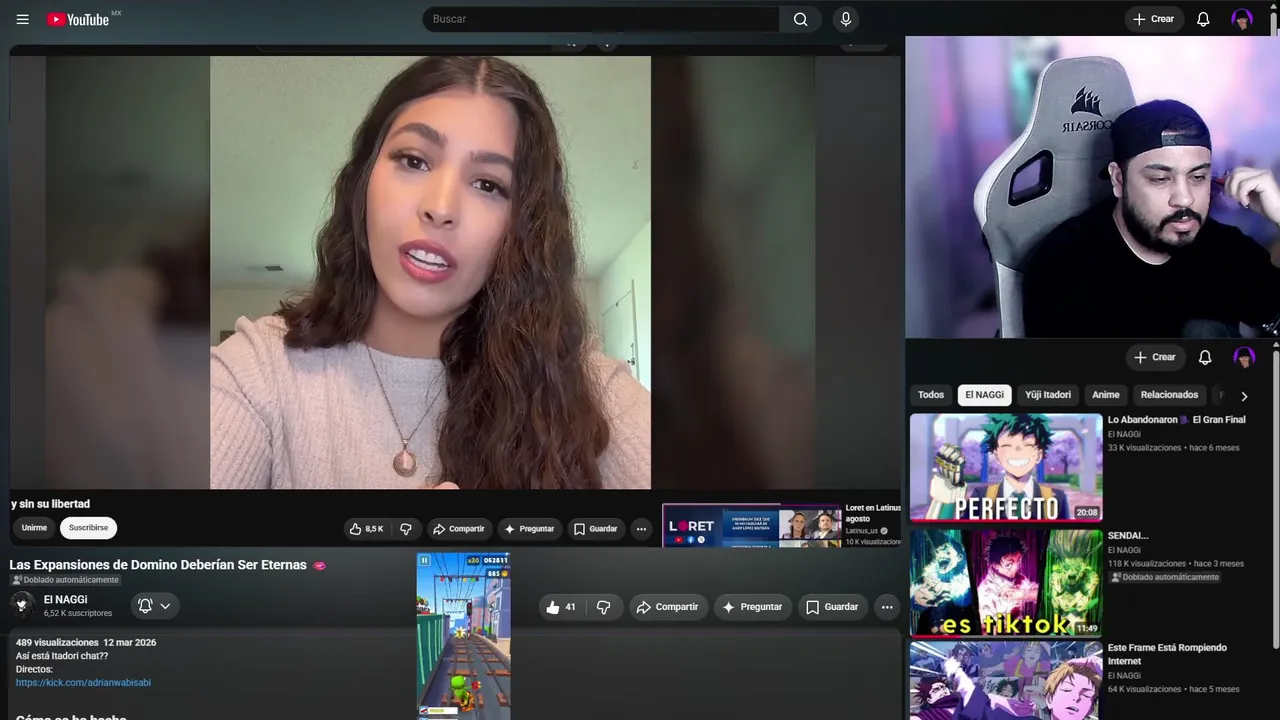Click the notification bell below the webcam overlay

click(1205, 357)
